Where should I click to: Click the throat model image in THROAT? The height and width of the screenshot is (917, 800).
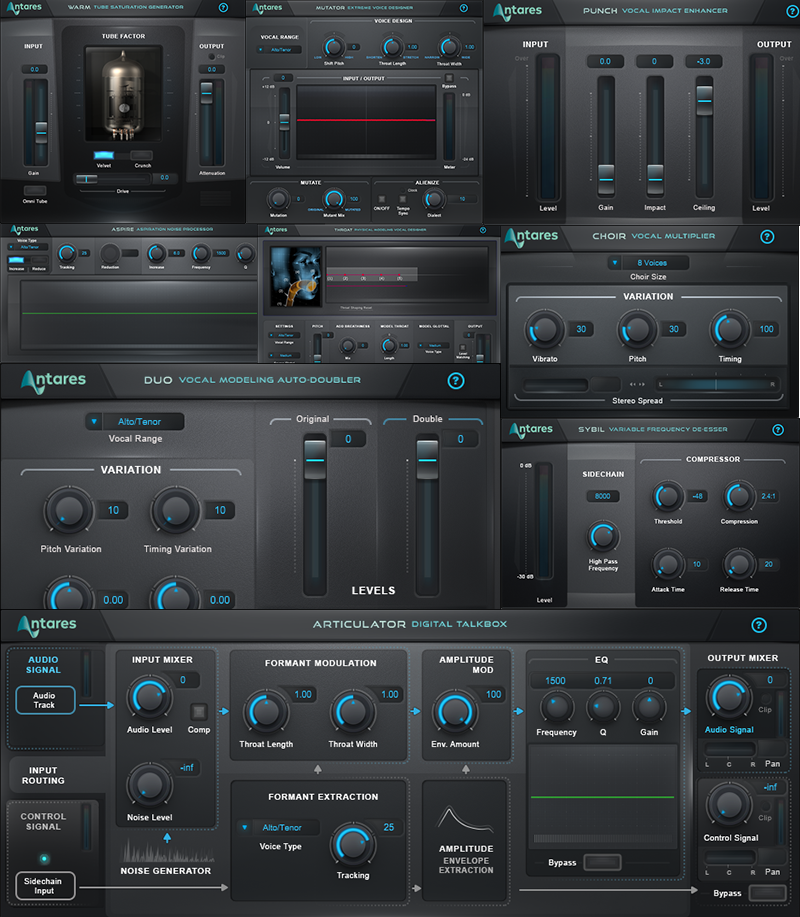point(296,277)
